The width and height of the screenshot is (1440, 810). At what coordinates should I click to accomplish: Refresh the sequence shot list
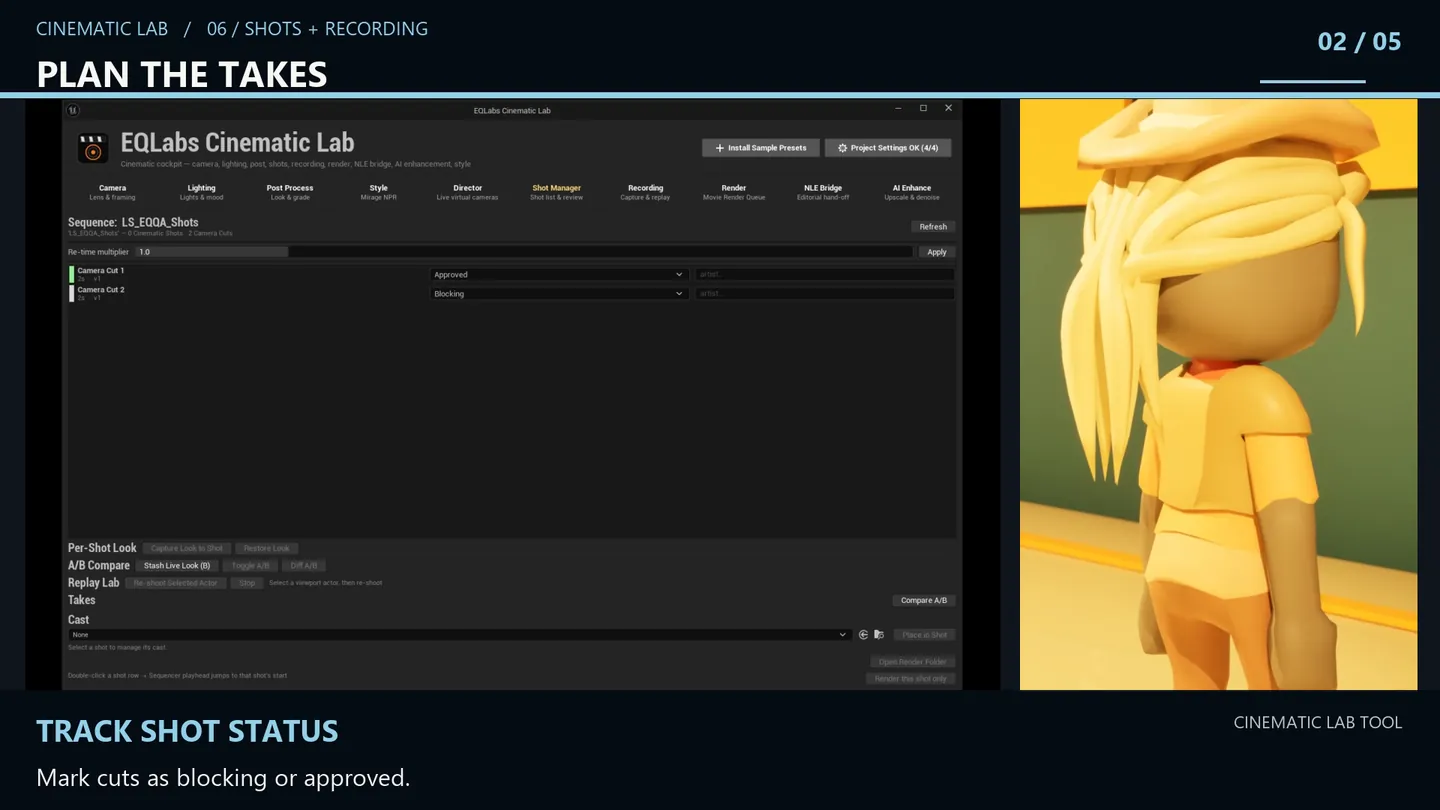(933, 227)
